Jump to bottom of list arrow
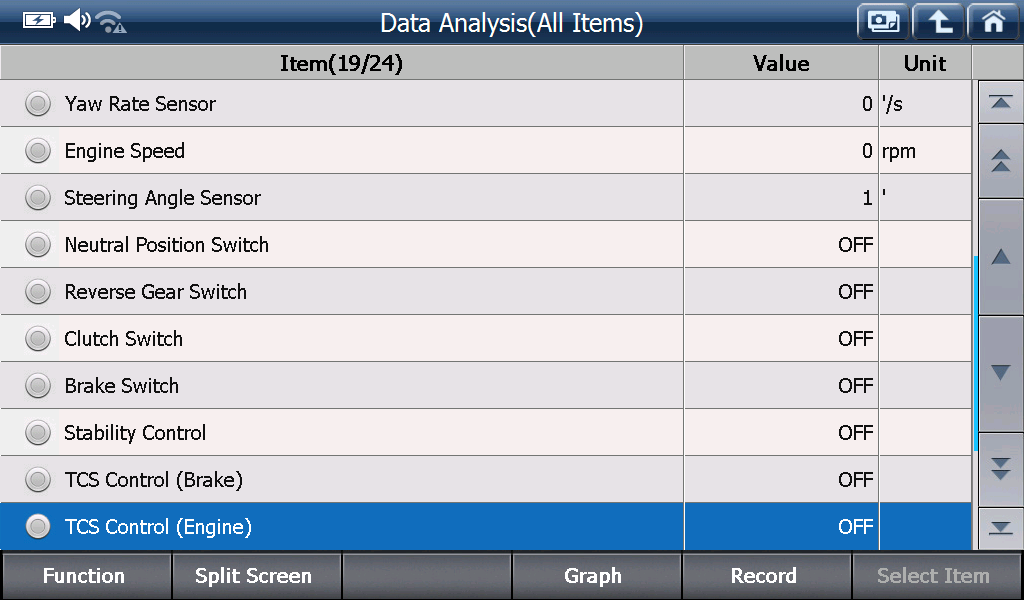 click(x=1000, y=528)
